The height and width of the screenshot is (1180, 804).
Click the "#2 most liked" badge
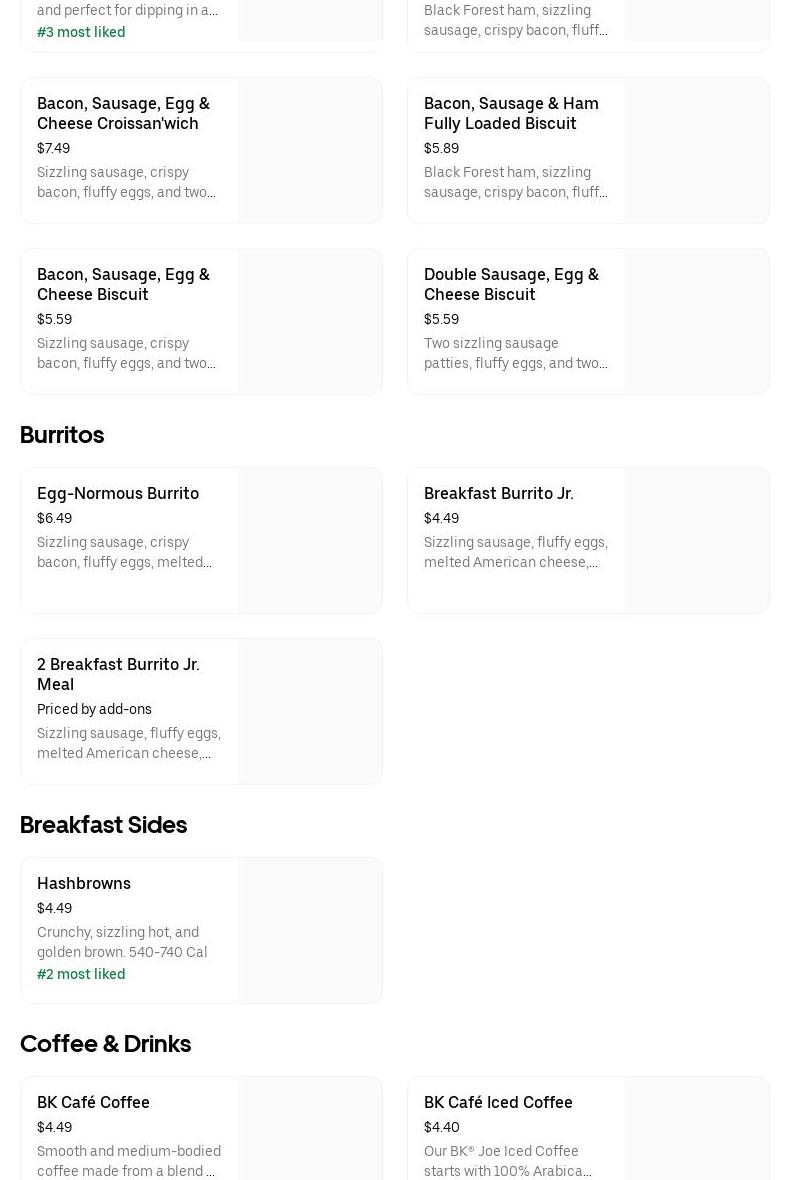(81, 974)
